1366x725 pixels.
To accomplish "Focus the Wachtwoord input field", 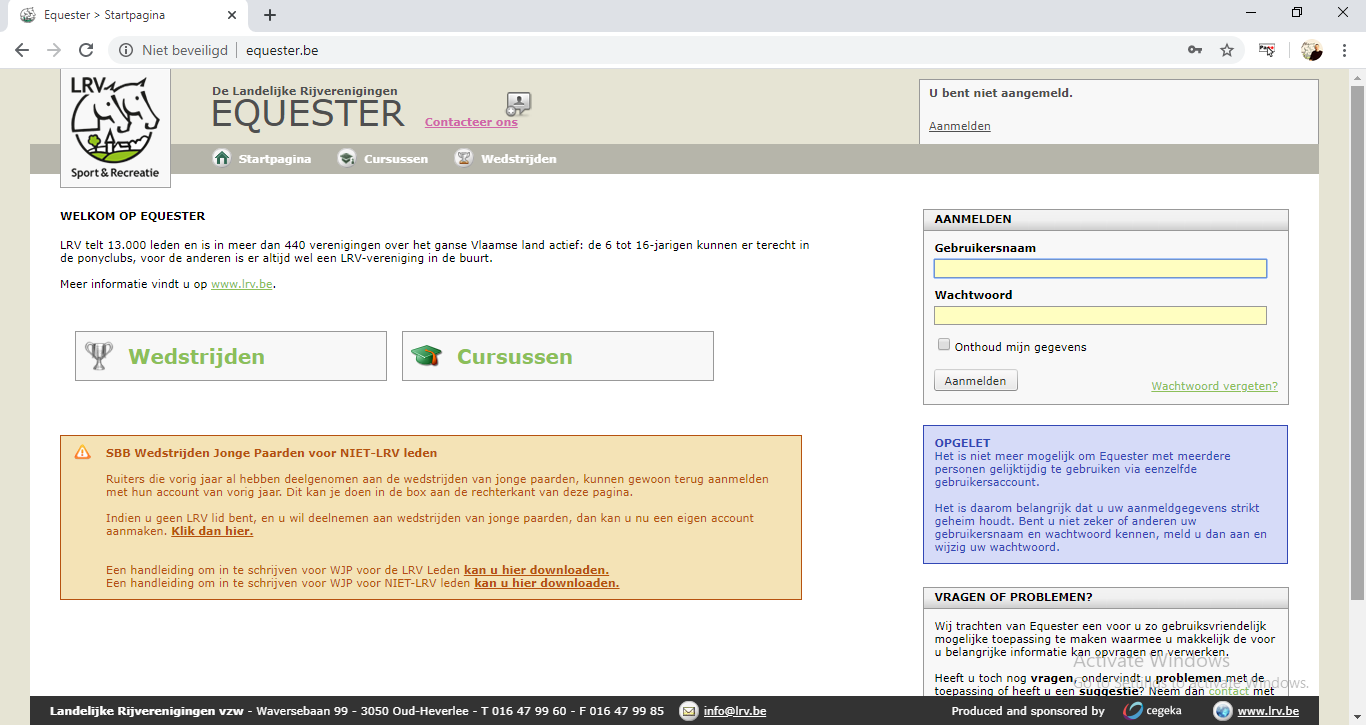I will click(1100, 315).
